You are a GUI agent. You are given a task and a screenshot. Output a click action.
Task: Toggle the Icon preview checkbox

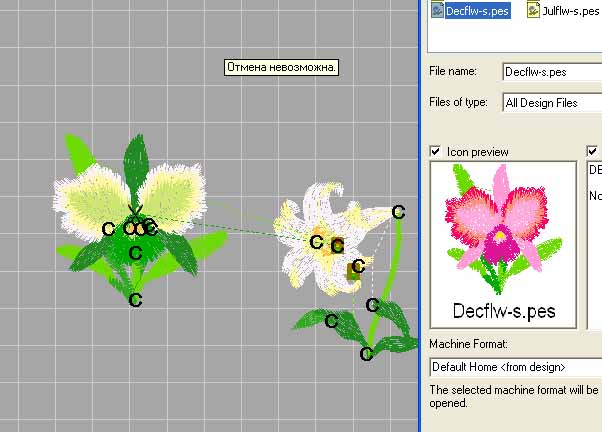pyautogui.click(x=435, y=151)
